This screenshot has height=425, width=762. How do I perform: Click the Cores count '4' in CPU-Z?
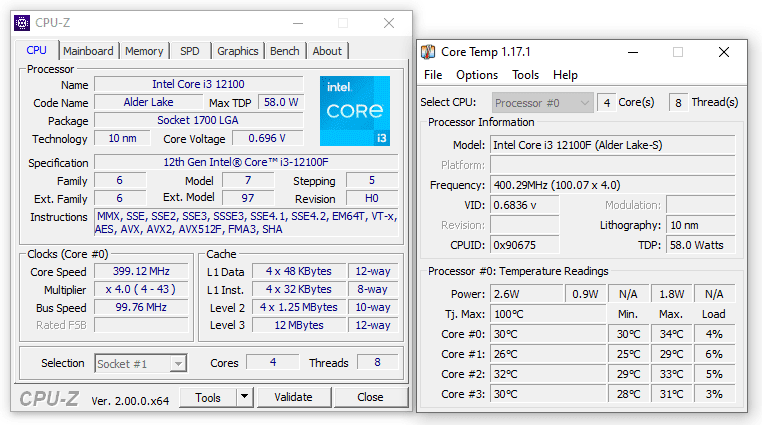(x=273, y=362)
